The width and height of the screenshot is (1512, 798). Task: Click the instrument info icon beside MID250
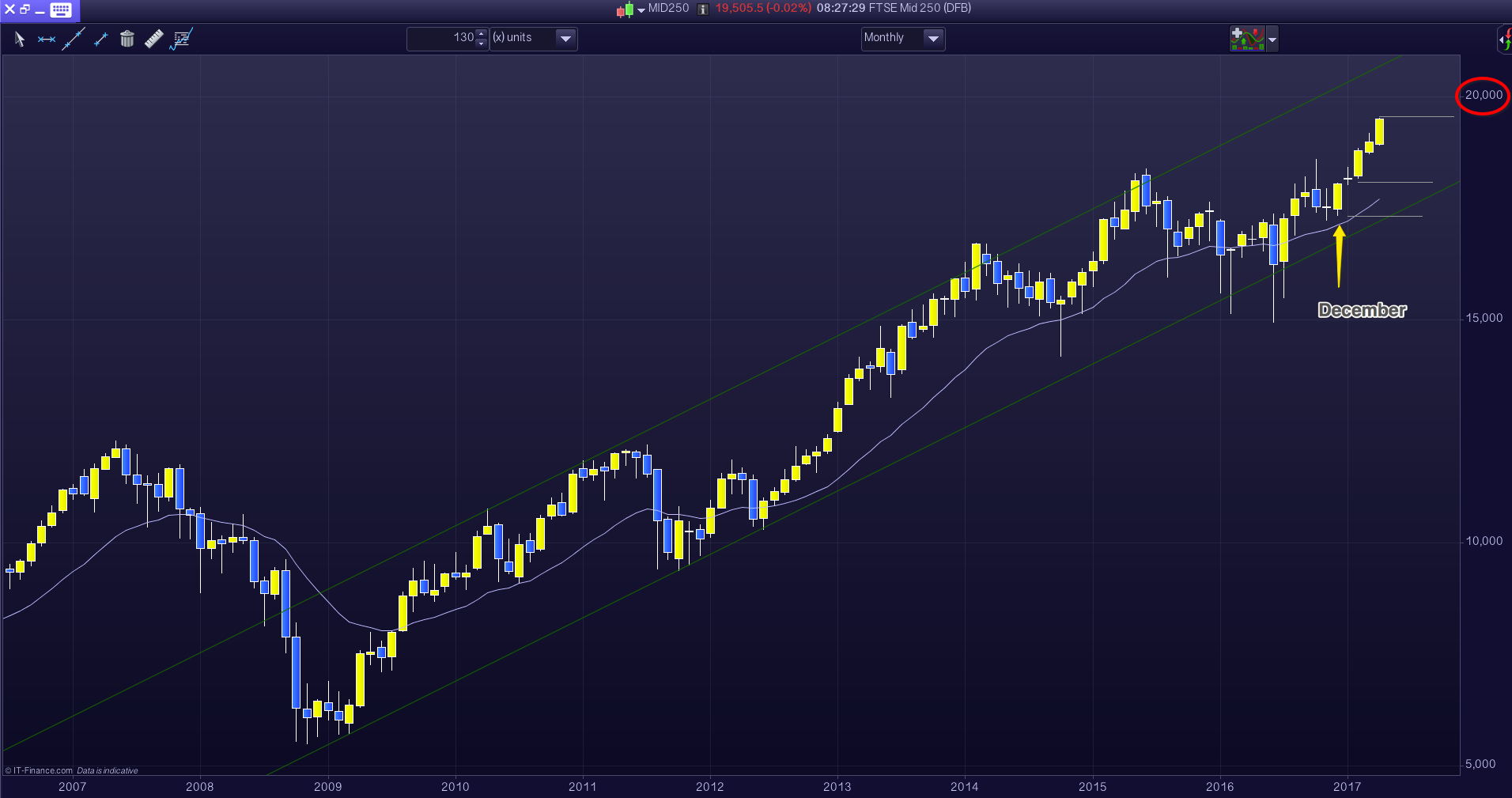pos(702,9)
